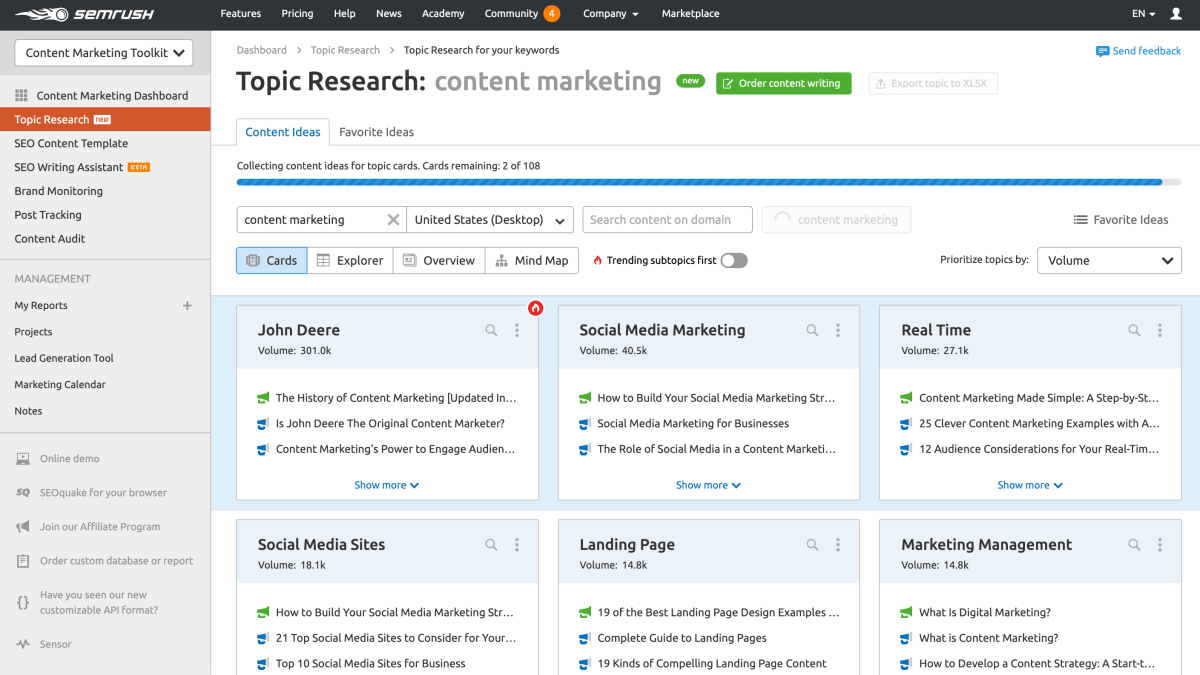Search the Landing Page card
Screen dimensions: 1200x675
(x=812, y=545)
